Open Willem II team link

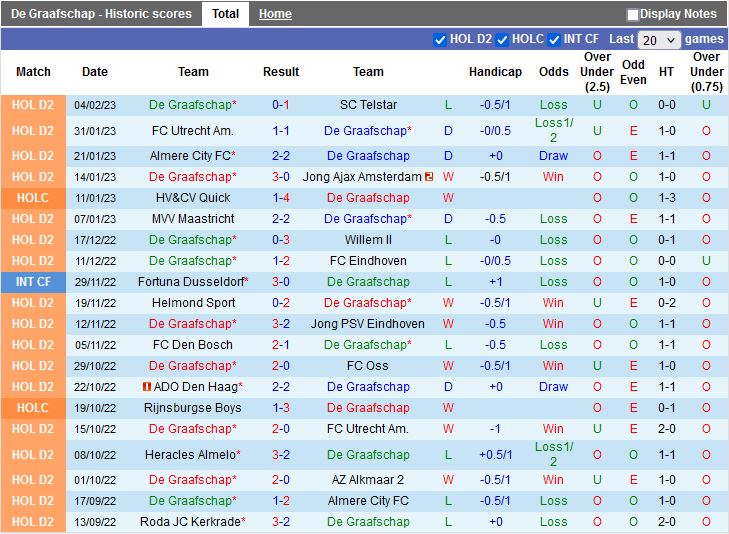[x=368, y=239]
